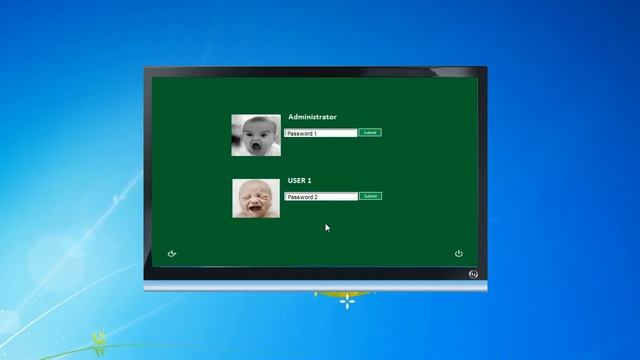Select the USER 1 account name
640x360 pixels.
point(299,180)
